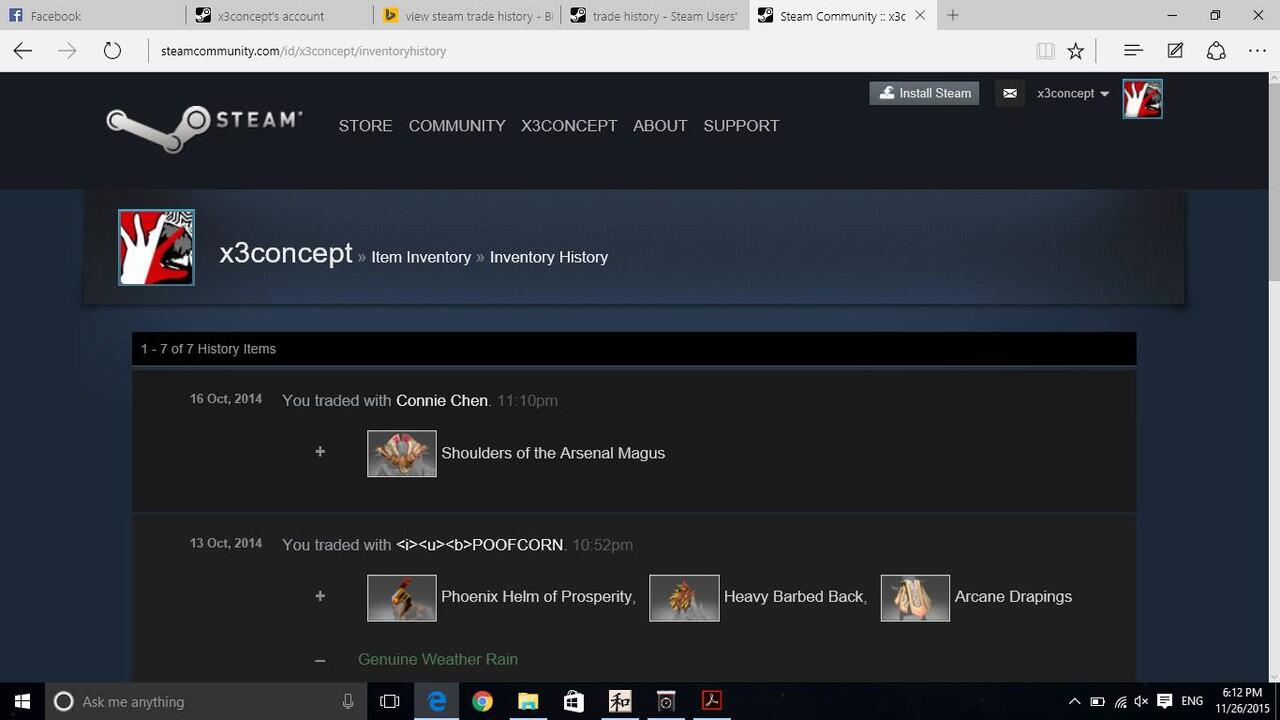The image size is (1280, 720).
Task: Open Task View in taskbar
Action: coord(390,701)
